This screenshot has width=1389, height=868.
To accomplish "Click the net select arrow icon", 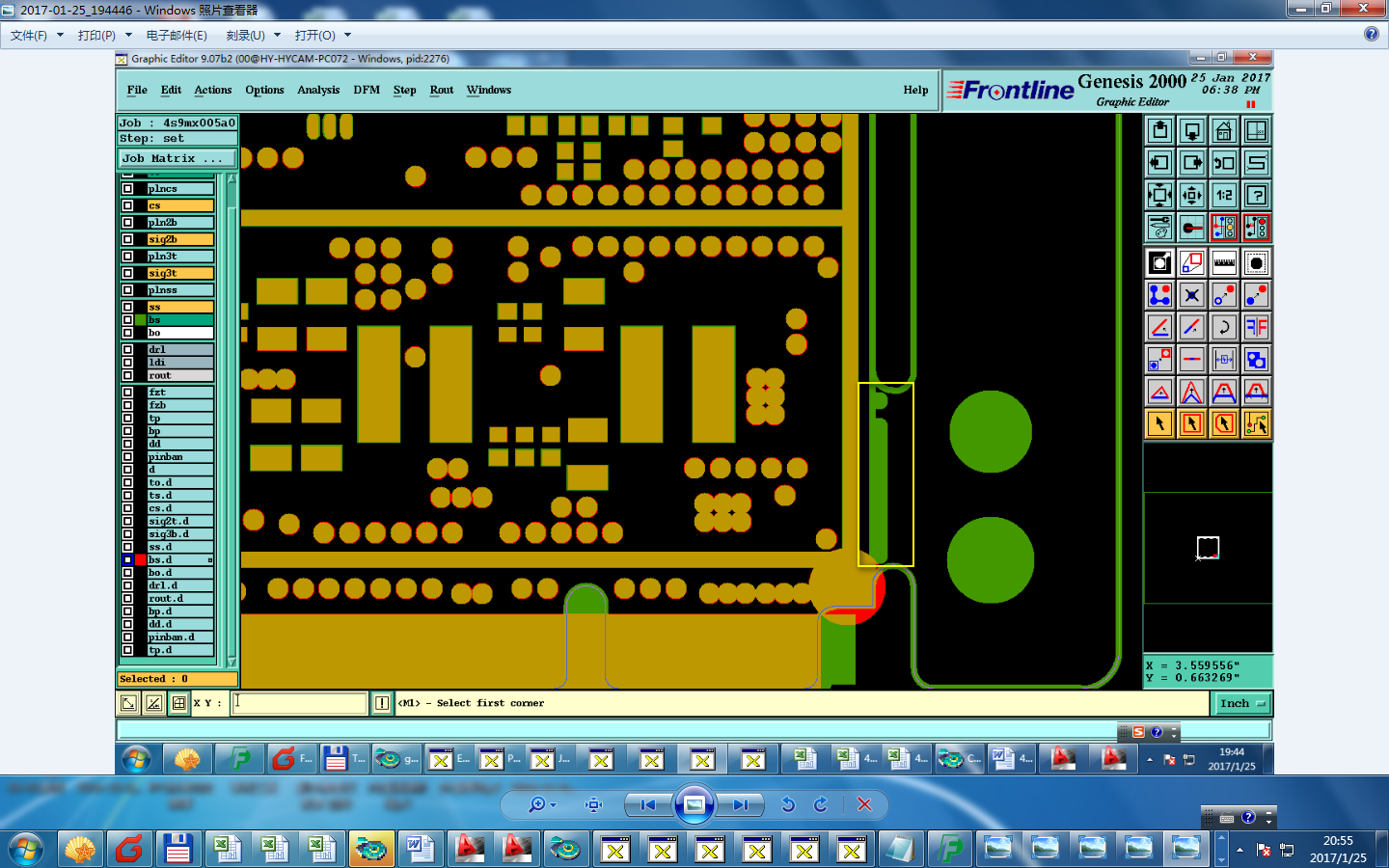I will (x=1256, y=423).
